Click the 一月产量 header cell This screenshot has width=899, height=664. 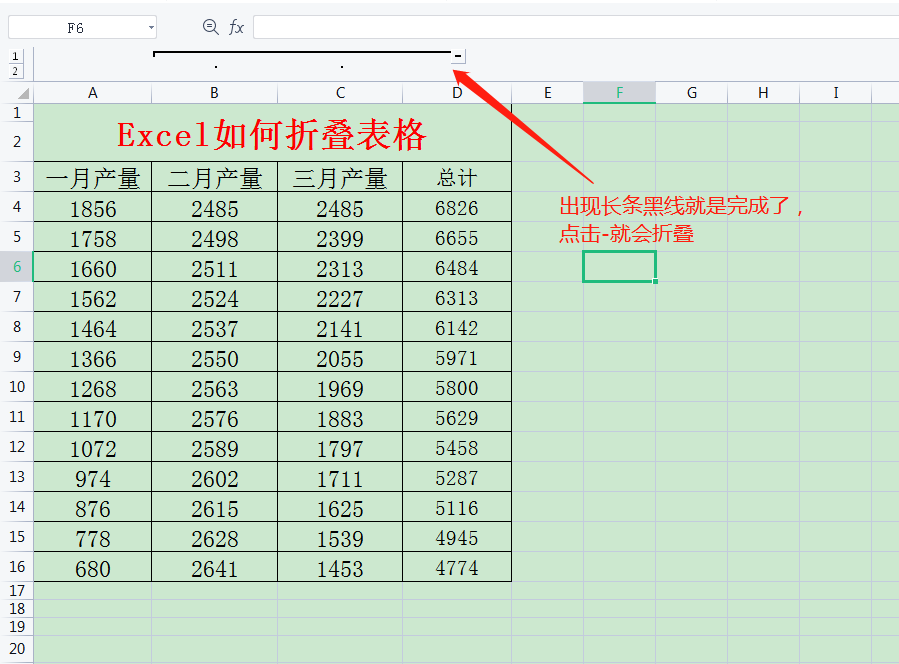tap(92, 177)
